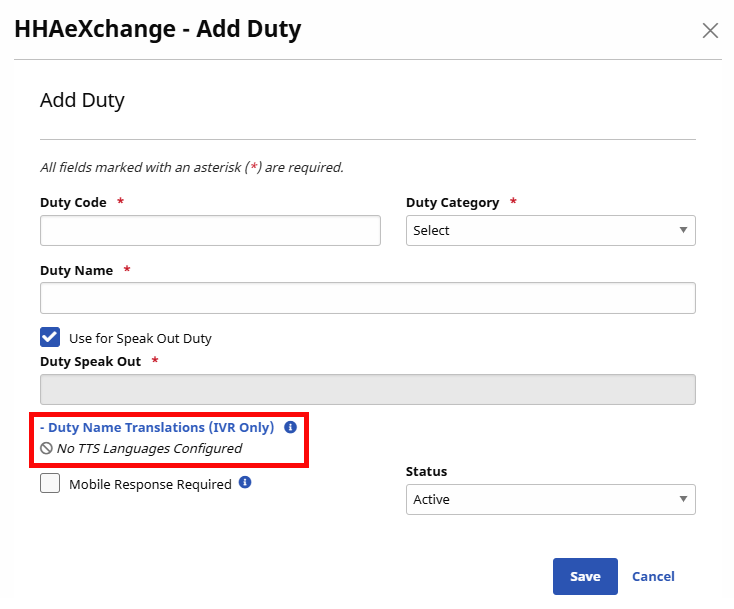This screenshot has height=609, width=734.
Task: Click info icon beside Duty Name Translations
Action: click(290, 427)
